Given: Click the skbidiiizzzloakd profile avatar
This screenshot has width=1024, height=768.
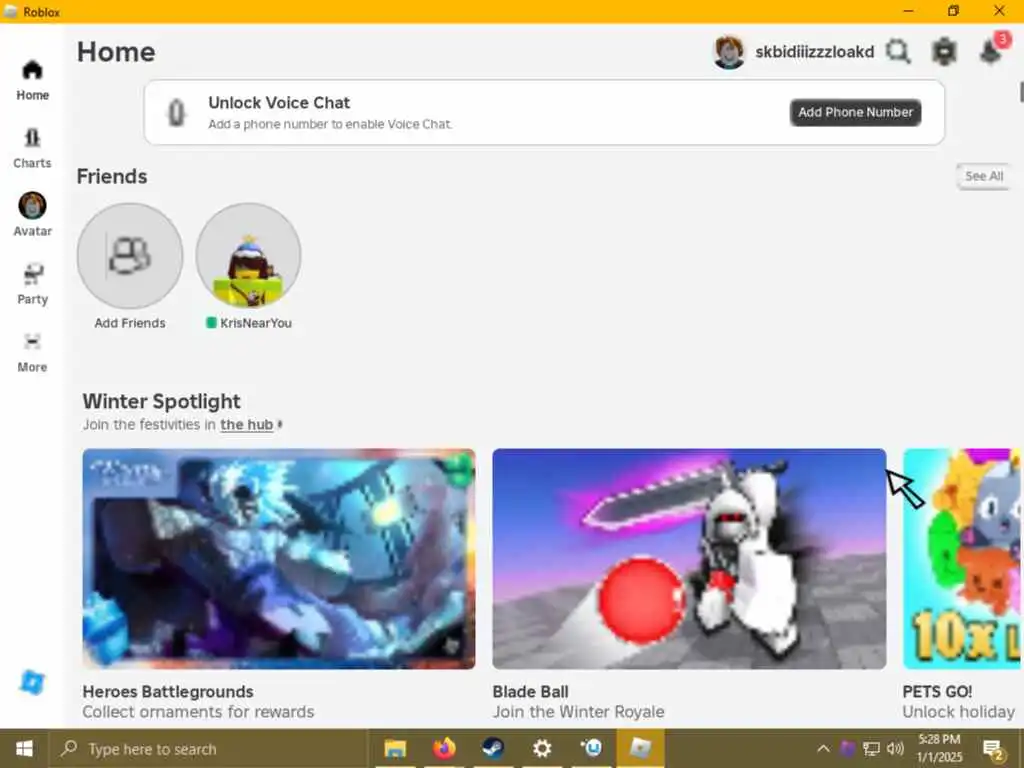Looking at the screenshot, I should pos(729,52).
